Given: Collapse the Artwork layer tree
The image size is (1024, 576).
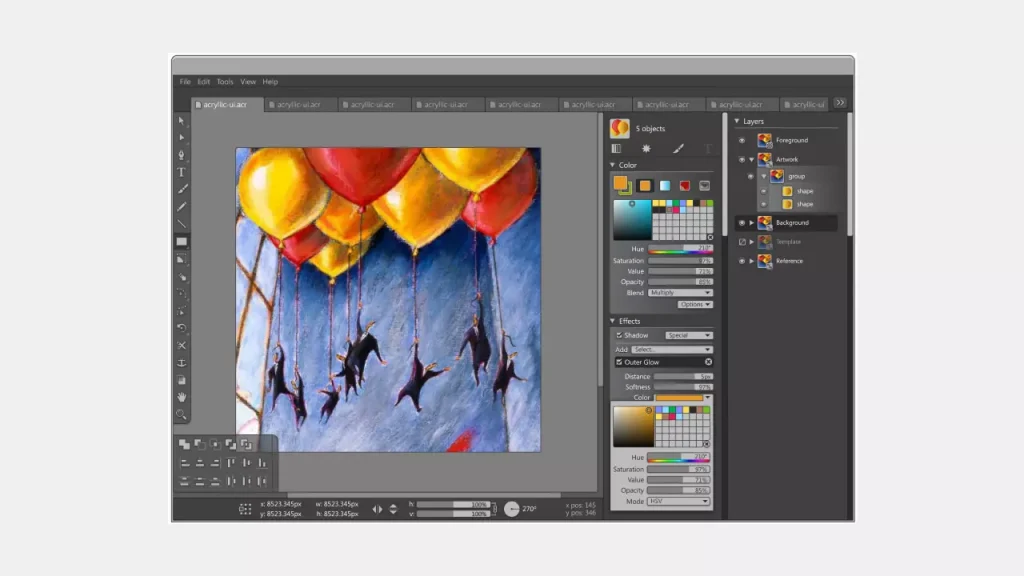Looking at the screenshot, I should coord(752,159).
